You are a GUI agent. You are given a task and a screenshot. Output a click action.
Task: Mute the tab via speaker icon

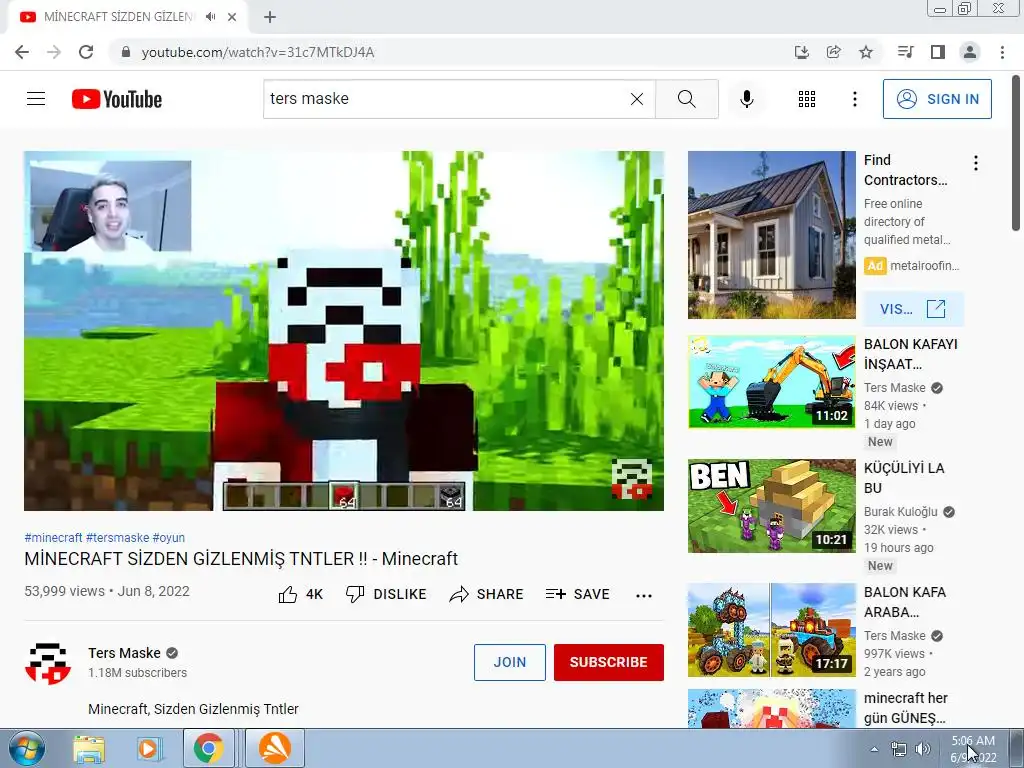pos(210,17)
